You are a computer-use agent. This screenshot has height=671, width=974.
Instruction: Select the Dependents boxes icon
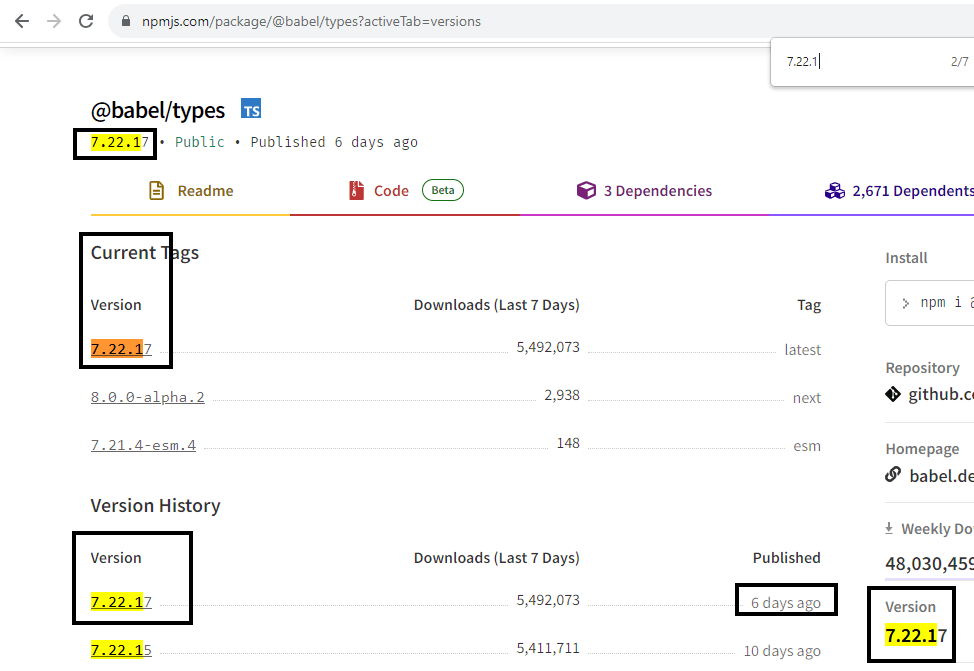835,191
